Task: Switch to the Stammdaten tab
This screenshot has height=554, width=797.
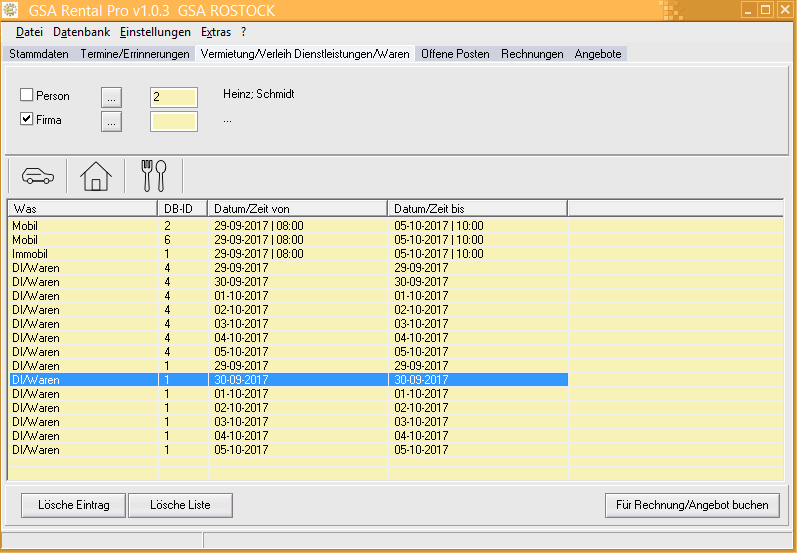Action: coord(39,54)
